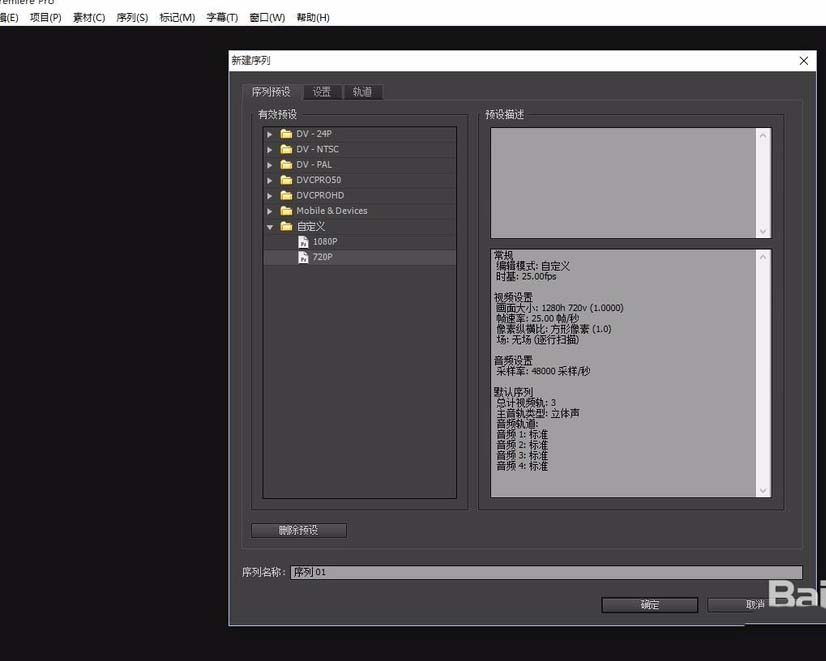Click the 序列名称 input field
The height and width of the screenshot is (661, 826).
[546, 572]
